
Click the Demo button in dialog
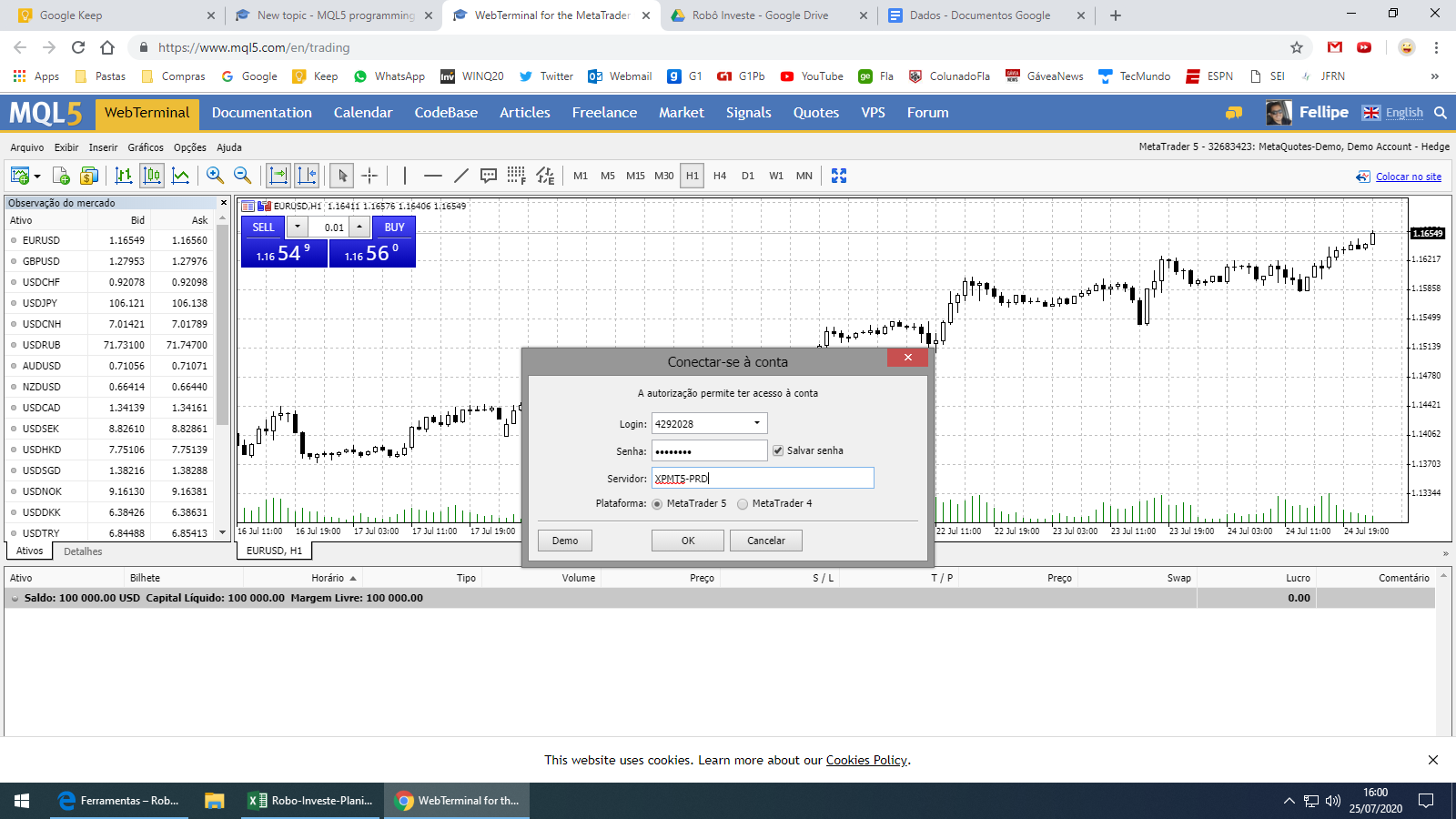565,541
